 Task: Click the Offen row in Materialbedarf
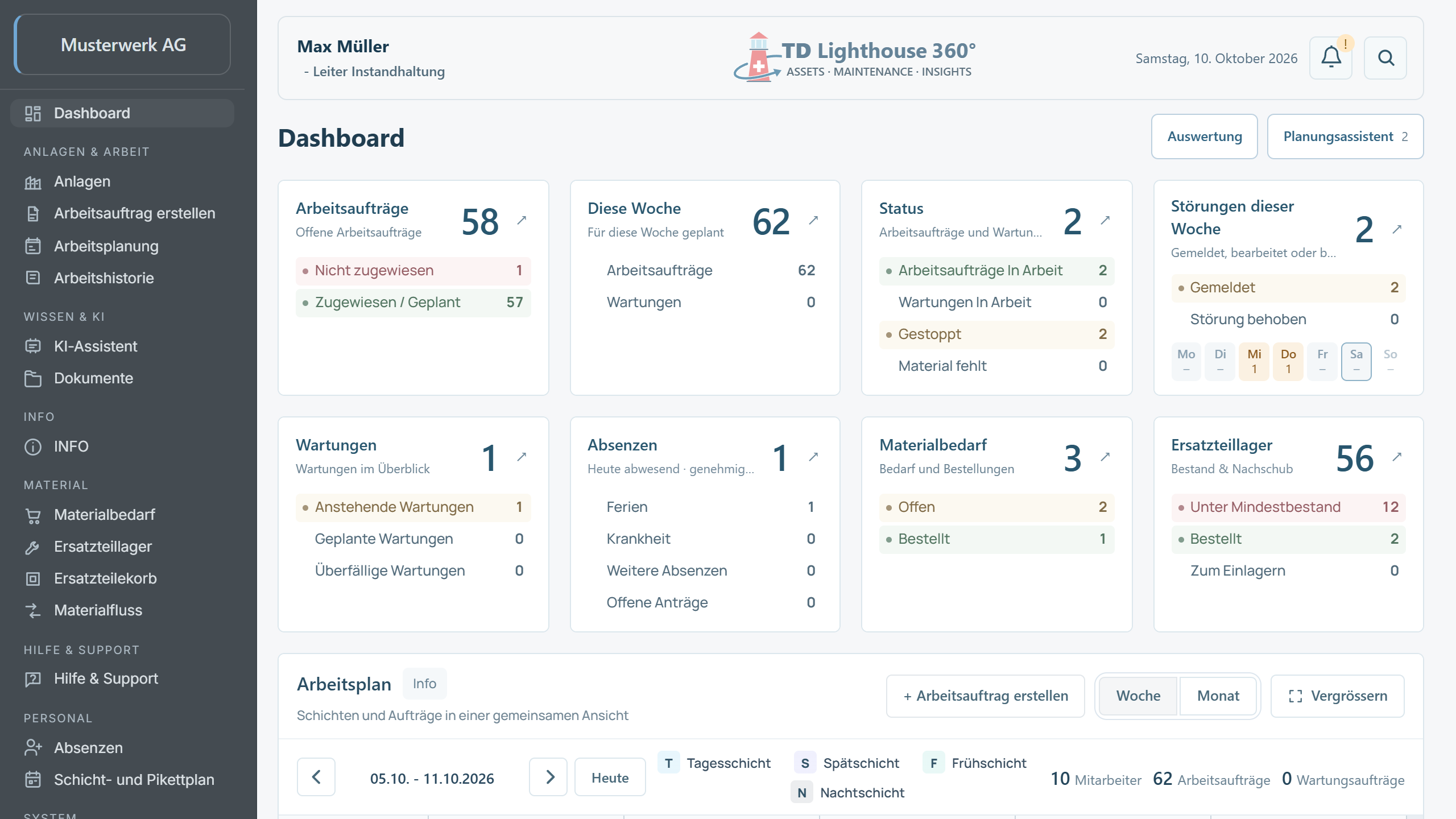[996, 507]
